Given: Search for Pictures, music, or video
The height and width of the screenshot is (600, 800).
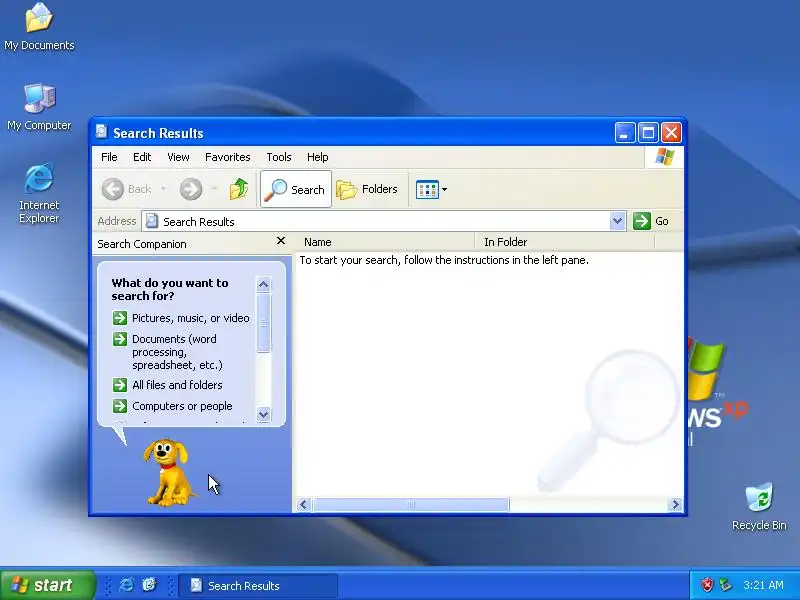Looking at the screenshot, I should 191,318.
